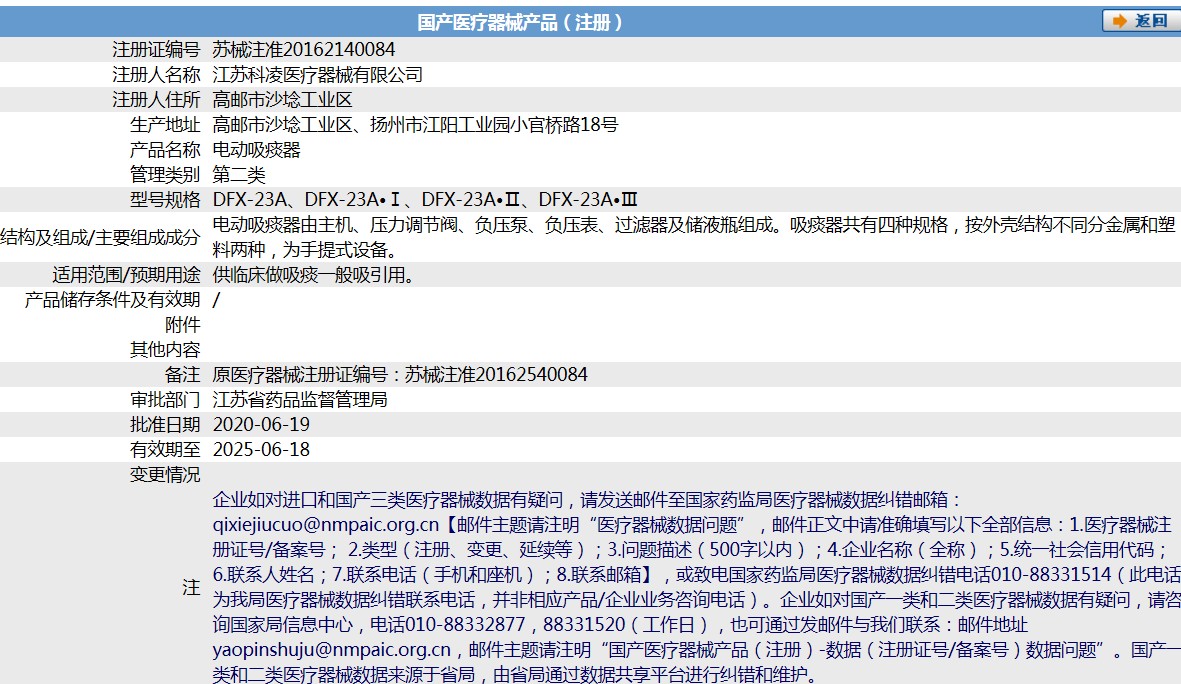Select the info center phone 010-88332877
1181x684 pixels.
pyautogui.click(x=465, y=624)
